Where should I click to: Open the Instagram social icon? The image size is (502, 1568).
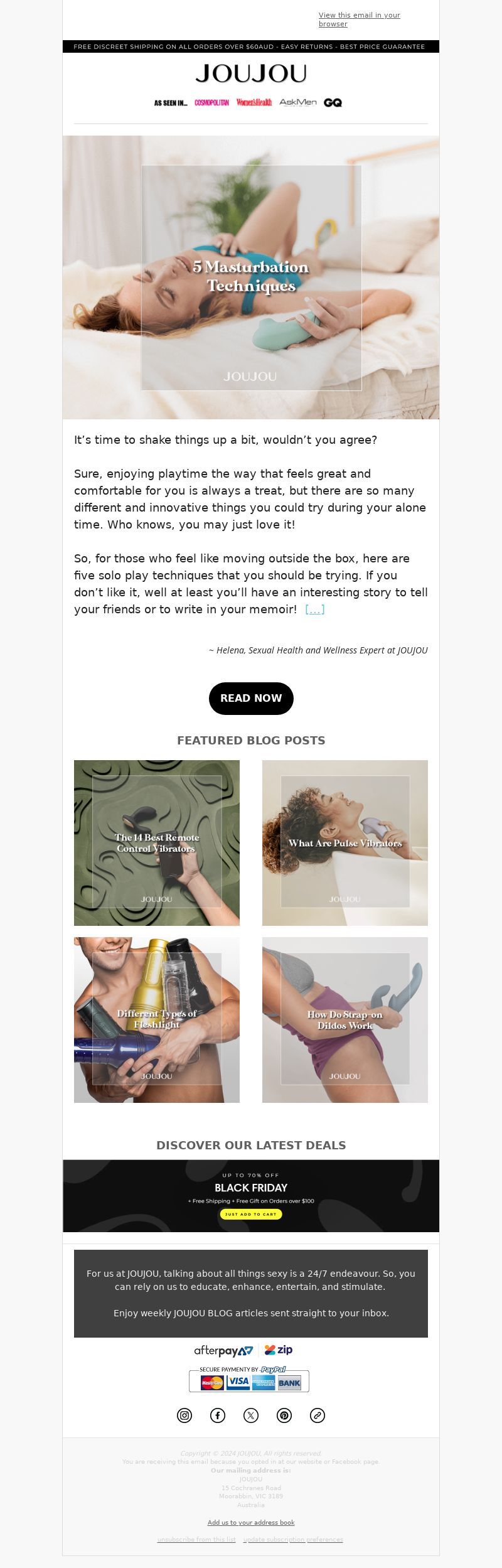[184, 1415]
